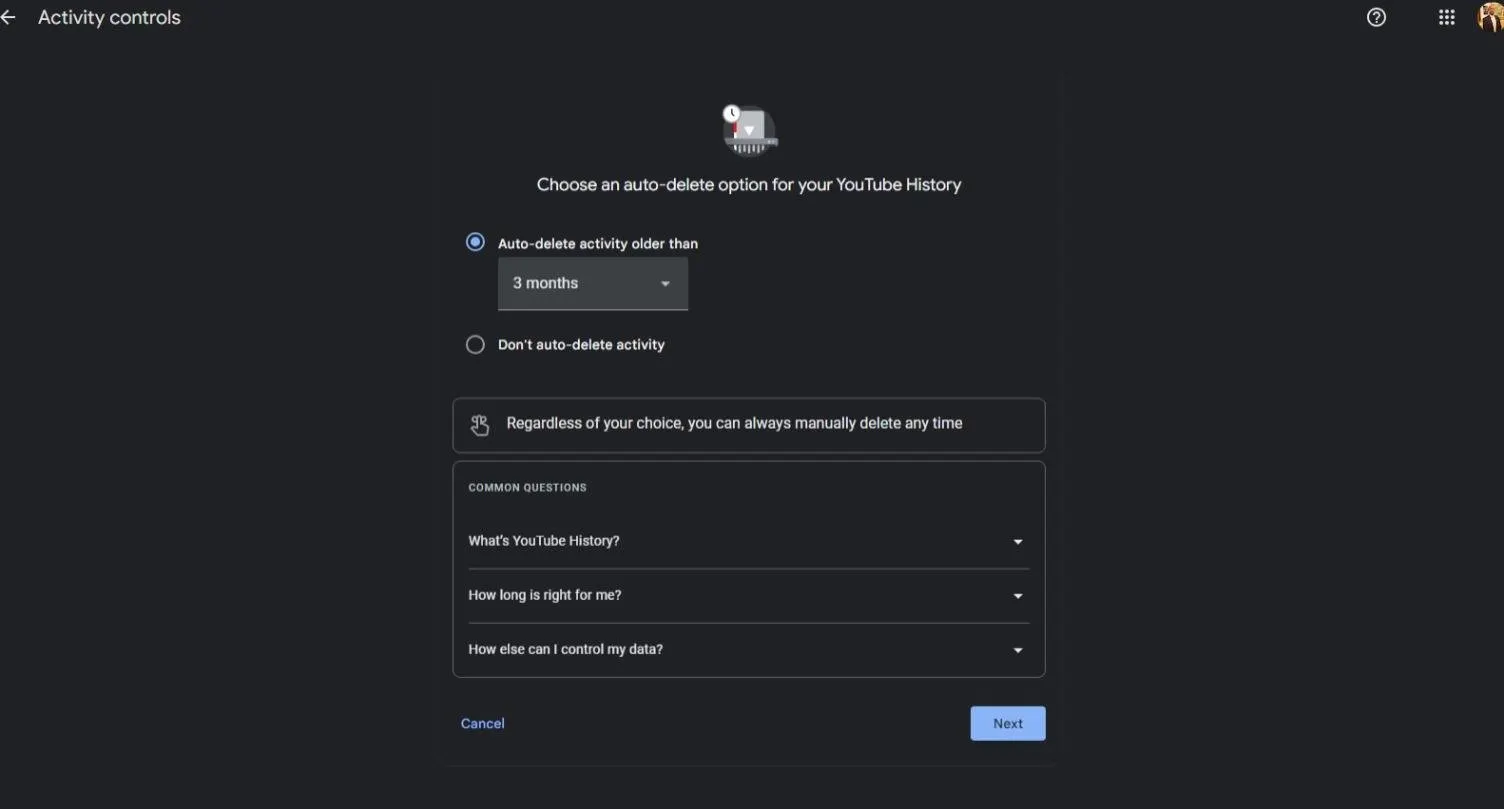Viewport: 1504px width, 809px height.
Task: Expand How long is right for me?
Action: point(545,595)
